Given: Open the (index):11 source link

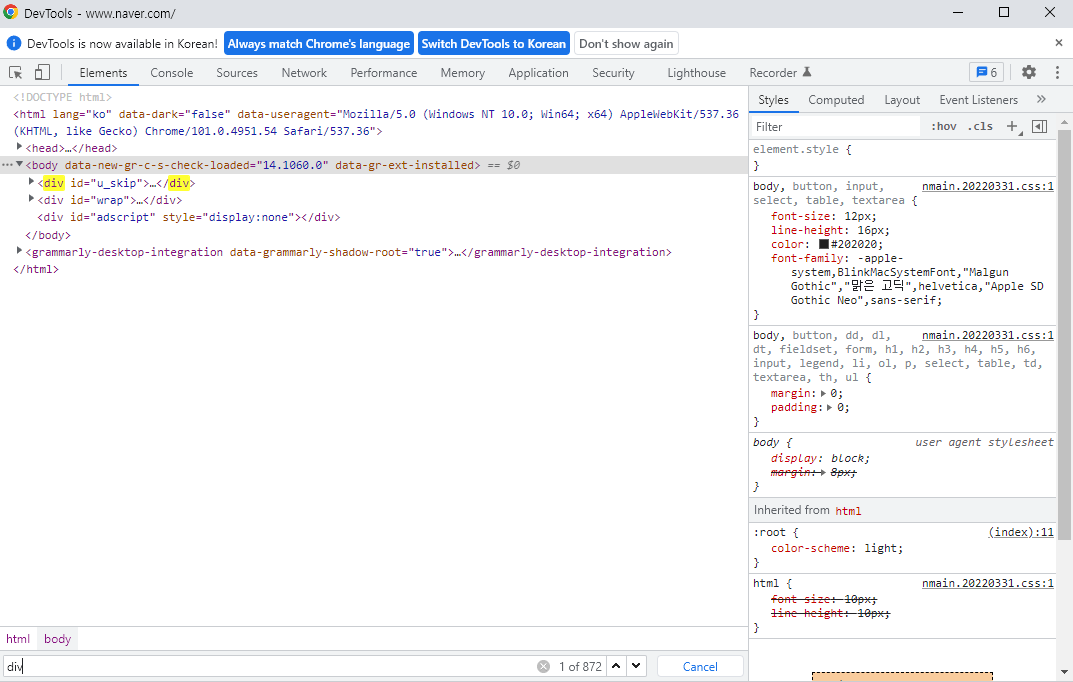Looking at the screenshot, I should click(1021, 532).
